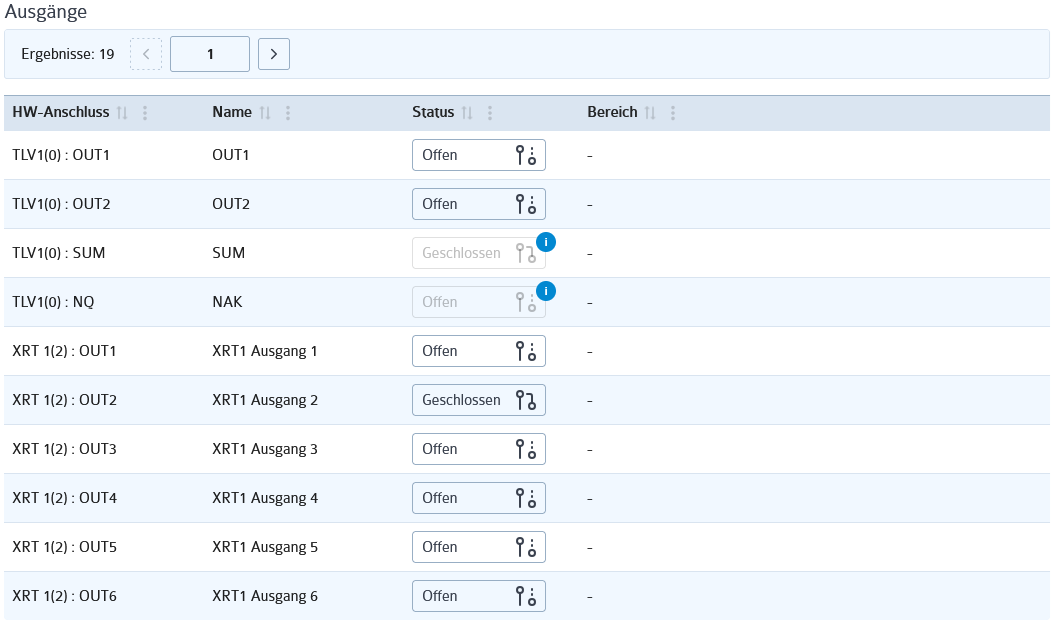
Task: Toggle XRT1 Ausgang 4 status
Action: 479,498
